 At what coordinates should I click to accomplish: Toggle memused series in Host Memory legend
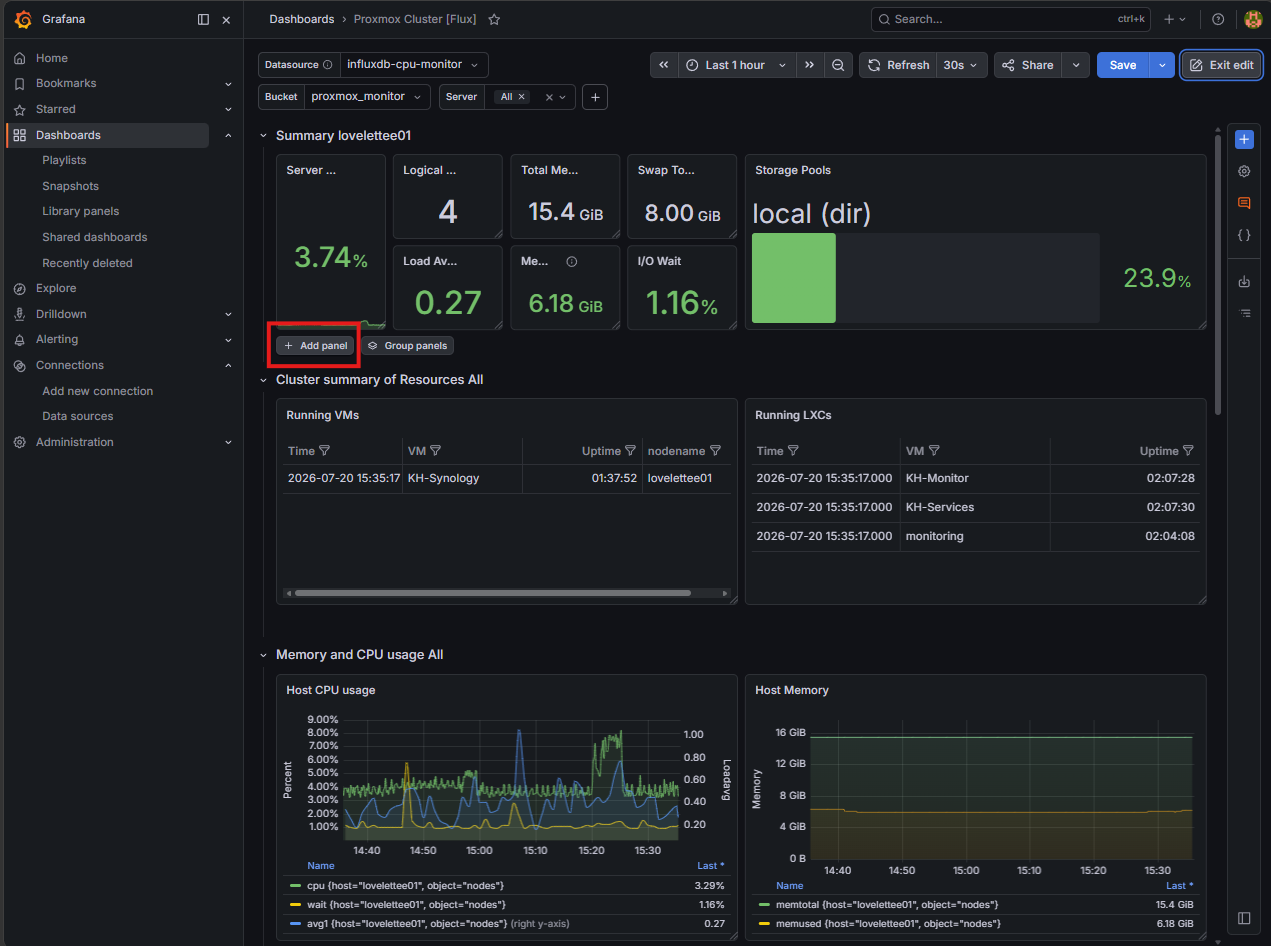pyautogui.click(x=880, y=923)
